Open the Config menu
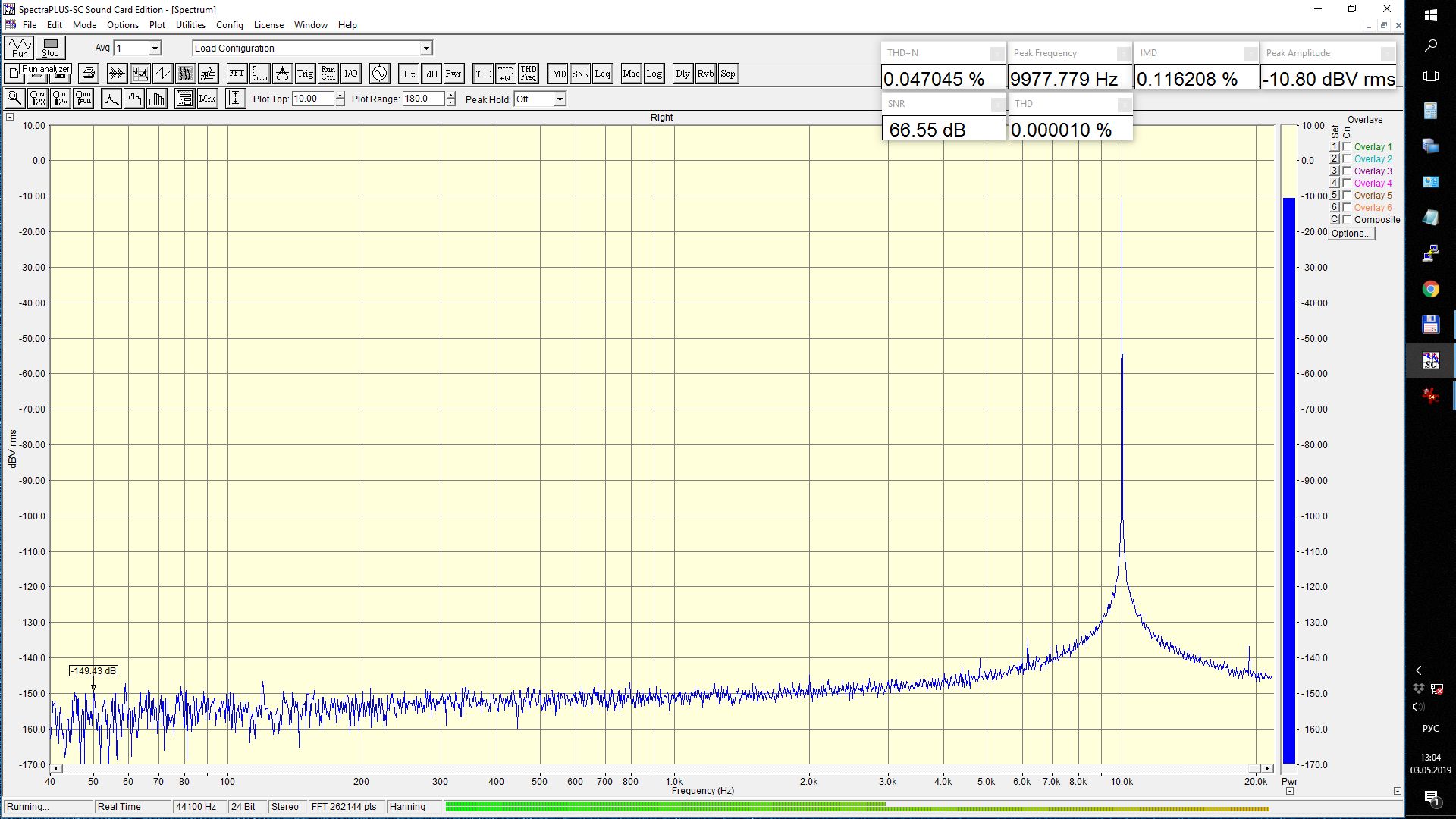The image size is (1456, 819). [230, 25]
